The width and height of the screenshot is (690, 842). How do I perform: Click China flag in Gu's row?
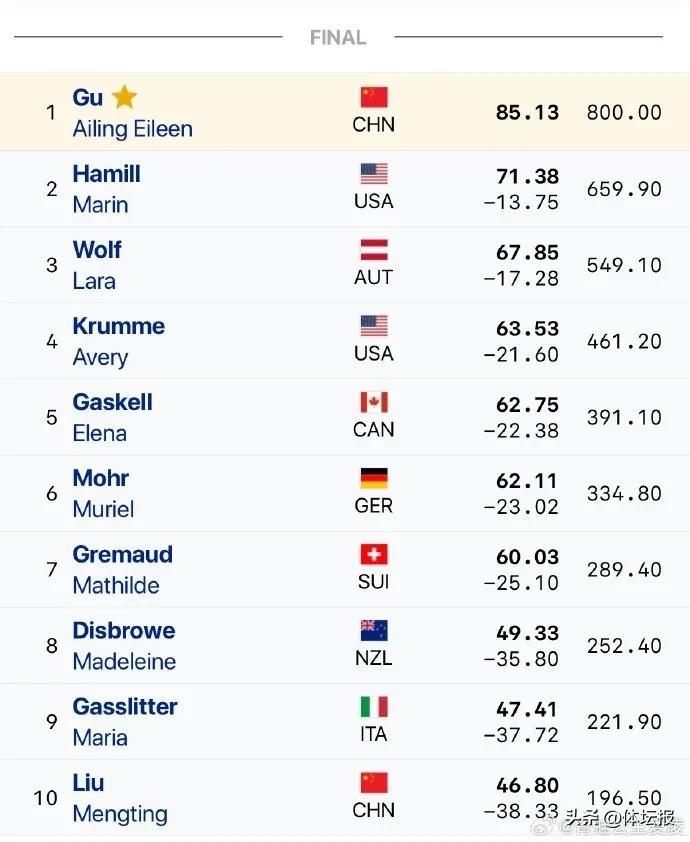tap(374, 97)
